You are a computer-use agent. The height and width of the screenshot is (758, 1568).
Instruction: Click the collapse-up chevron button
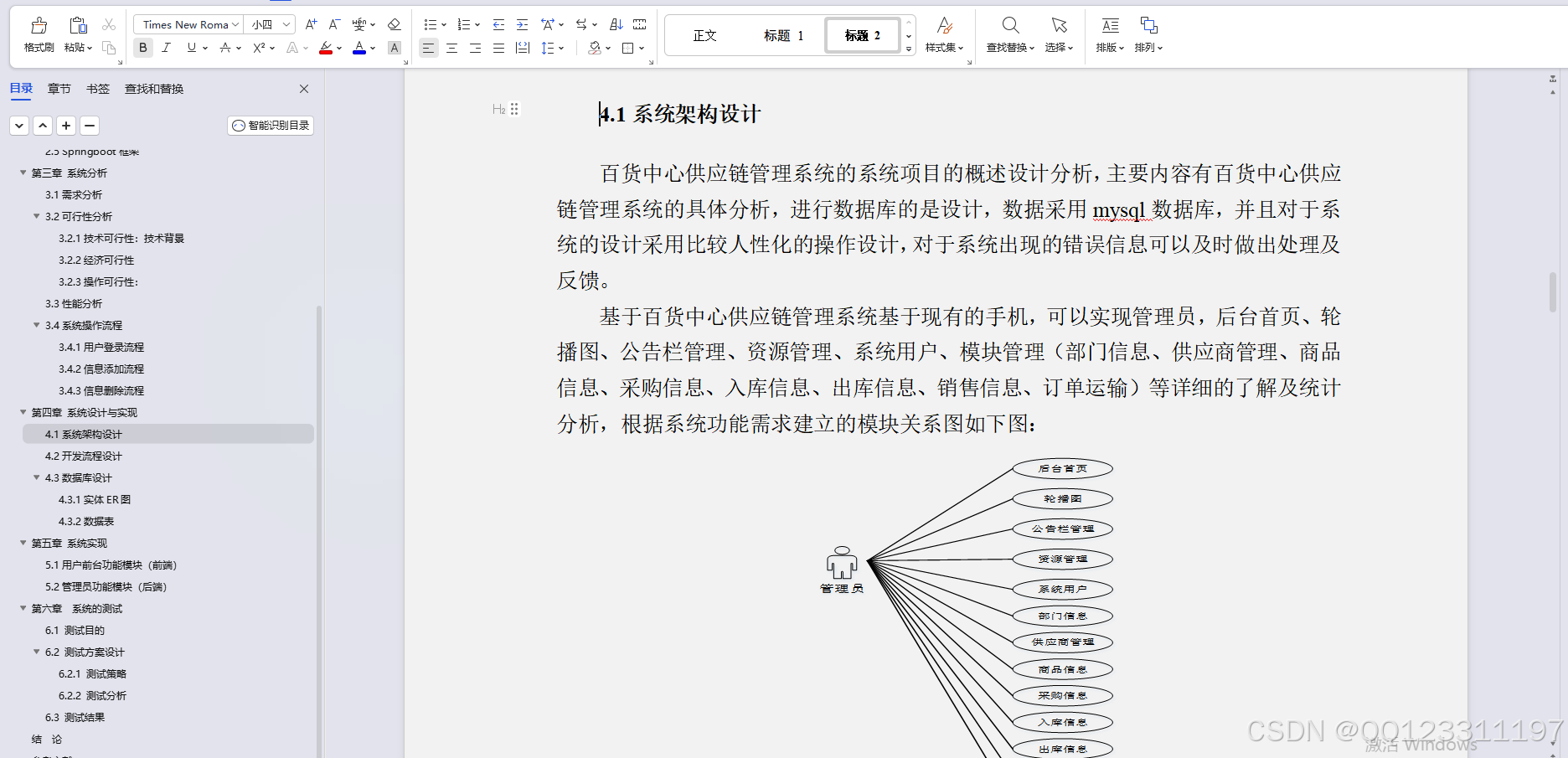click(43, 126)
